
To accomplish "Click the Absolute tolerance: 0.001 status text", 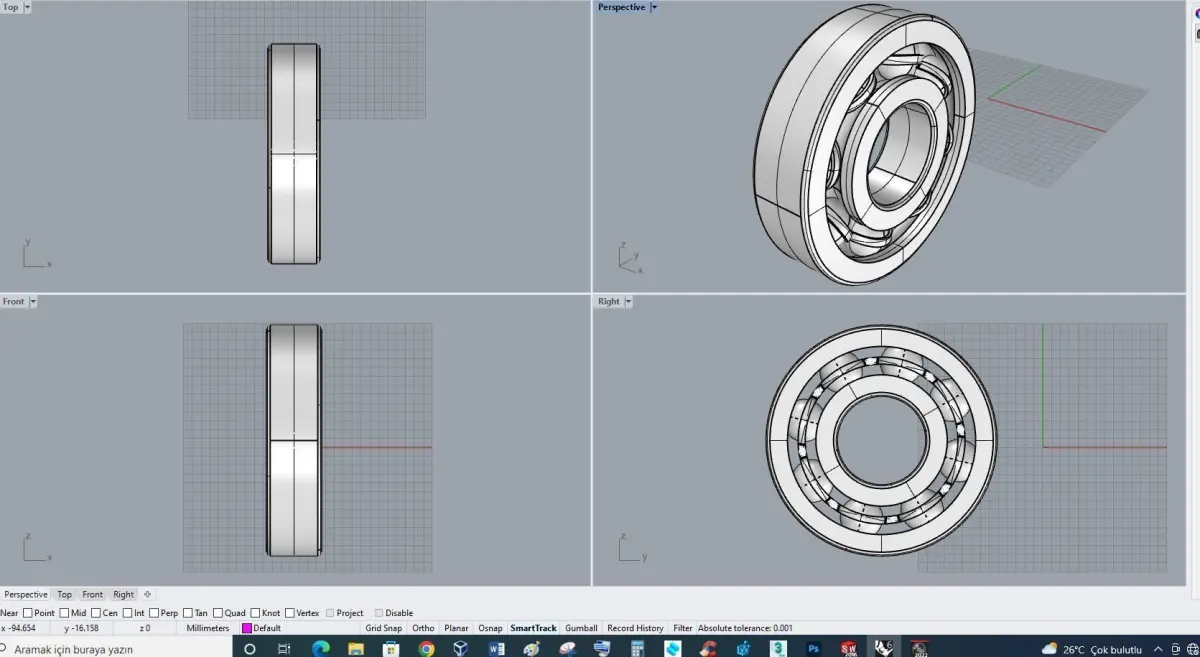I will [x=745, y=628].
